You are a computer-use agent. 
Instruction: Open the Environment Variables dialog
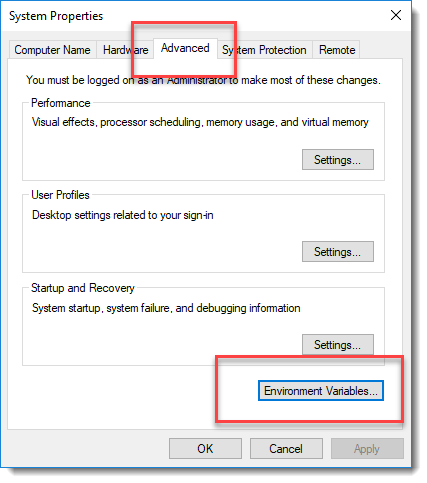coord(321,391)
